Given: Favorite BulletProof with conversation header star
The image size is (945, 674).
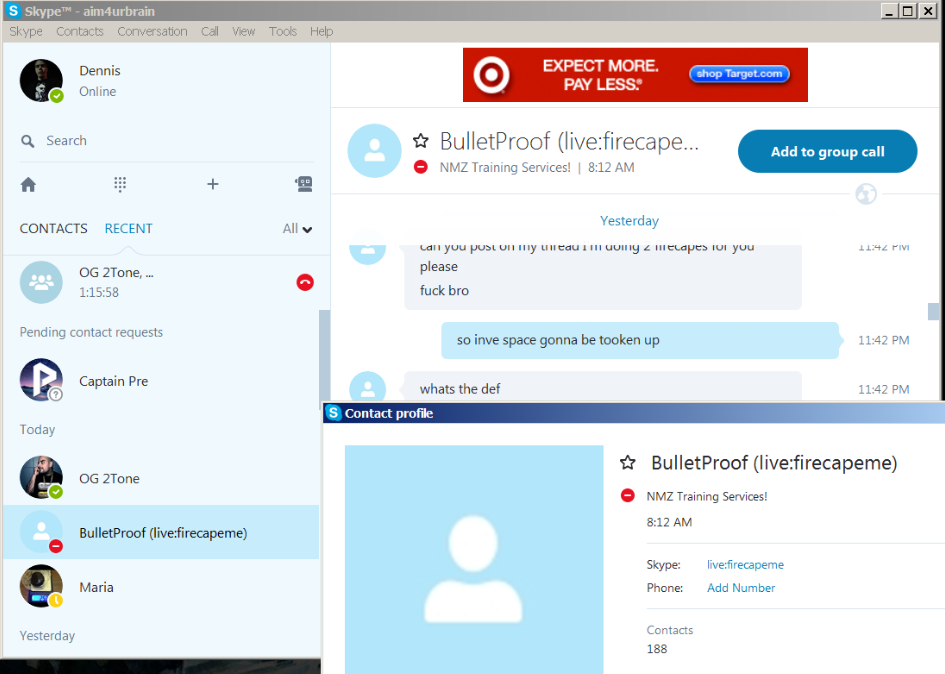Looking at the screenshot, I should (421, 141).
